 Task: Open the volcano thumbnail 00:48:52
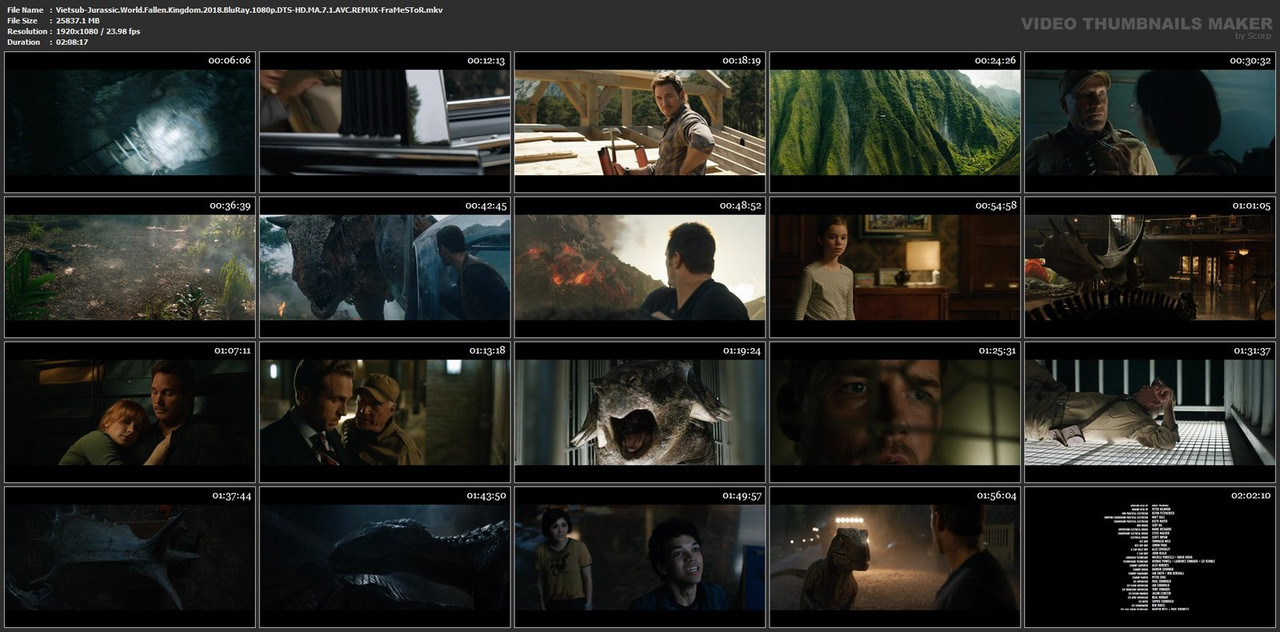click(x=640, y=267)
